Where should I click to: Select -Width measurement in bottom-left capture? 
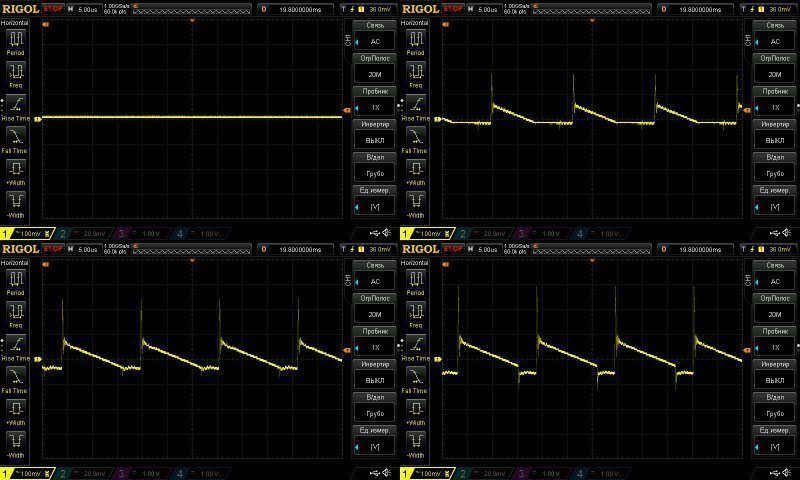(16, 442)
